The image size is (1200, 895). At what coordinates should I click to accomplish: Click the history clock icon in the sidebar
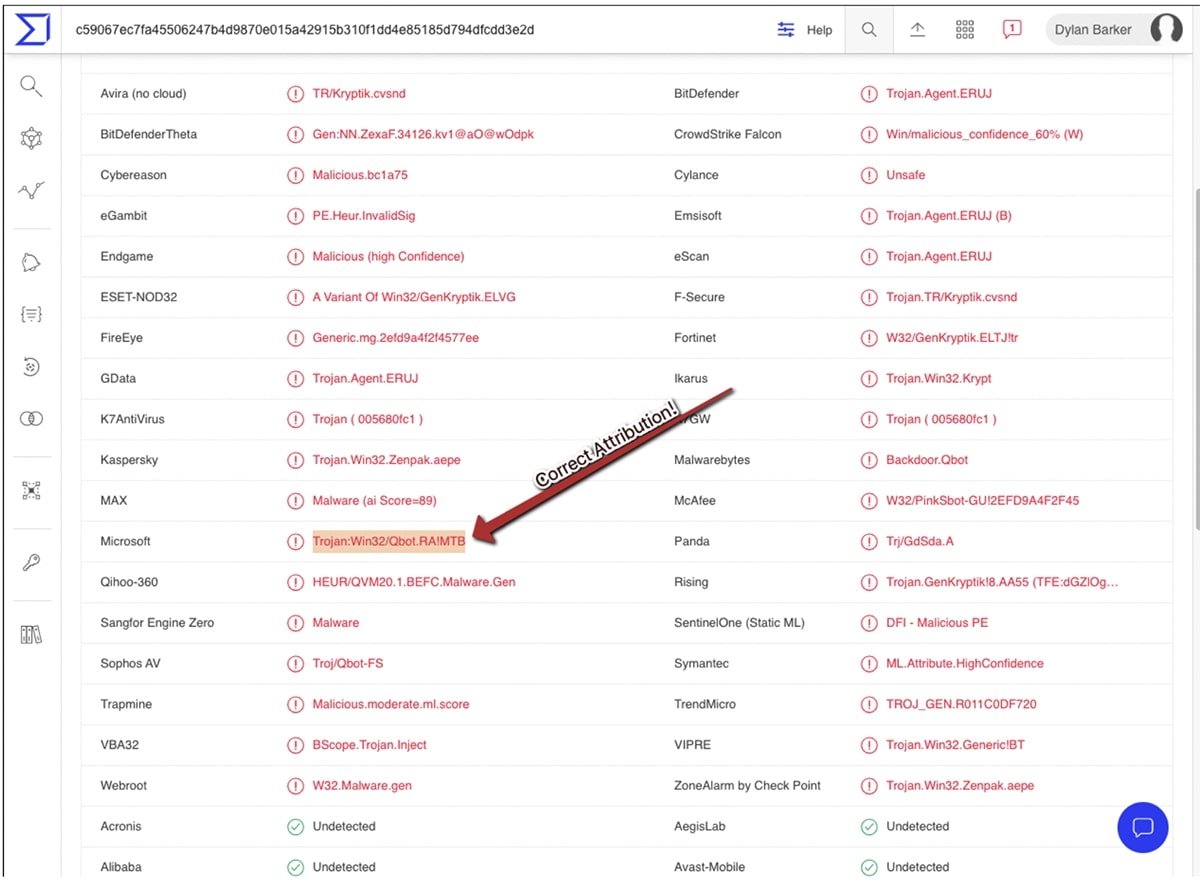pos(30,366)
